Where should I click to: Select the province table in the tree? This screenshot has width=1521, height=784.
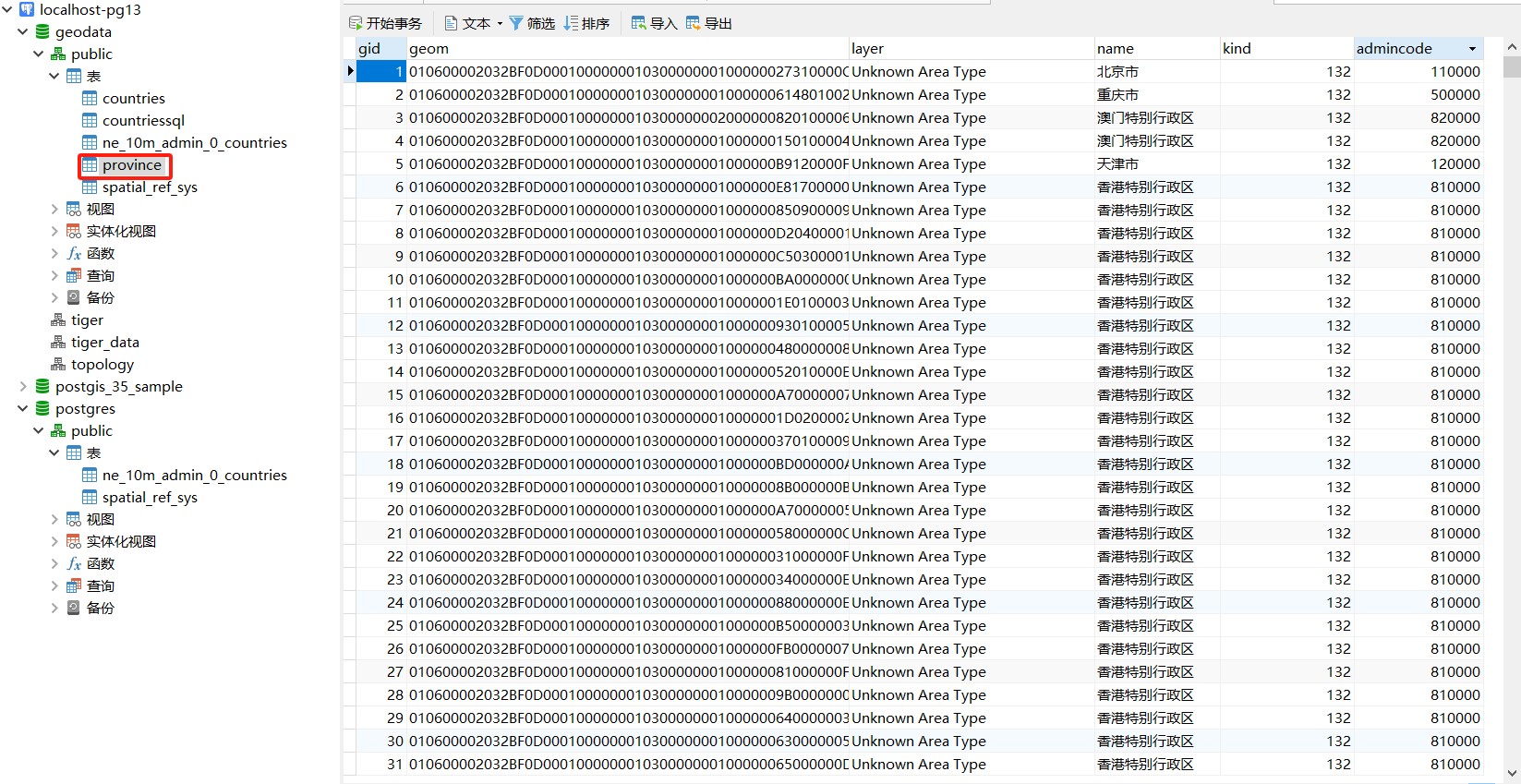point(132,164)
